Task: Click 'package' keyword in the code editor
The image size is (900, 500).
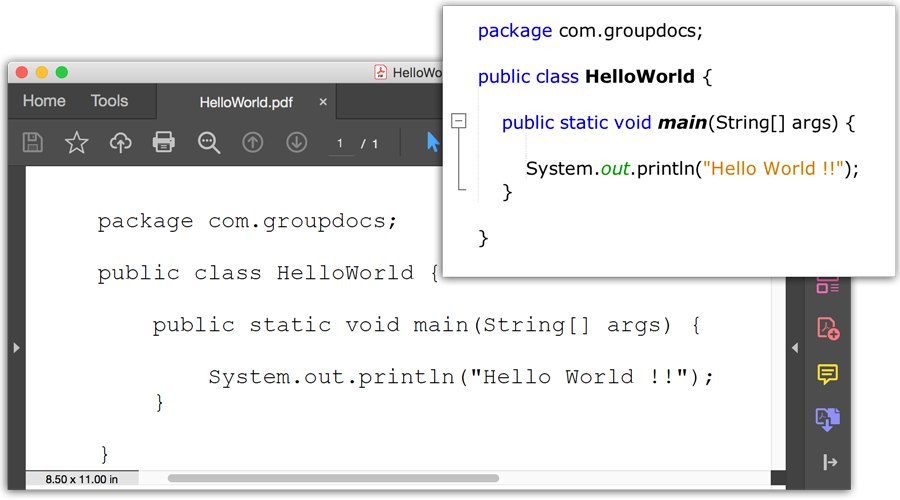Action: pyautogui.click(x=515, y=30)
